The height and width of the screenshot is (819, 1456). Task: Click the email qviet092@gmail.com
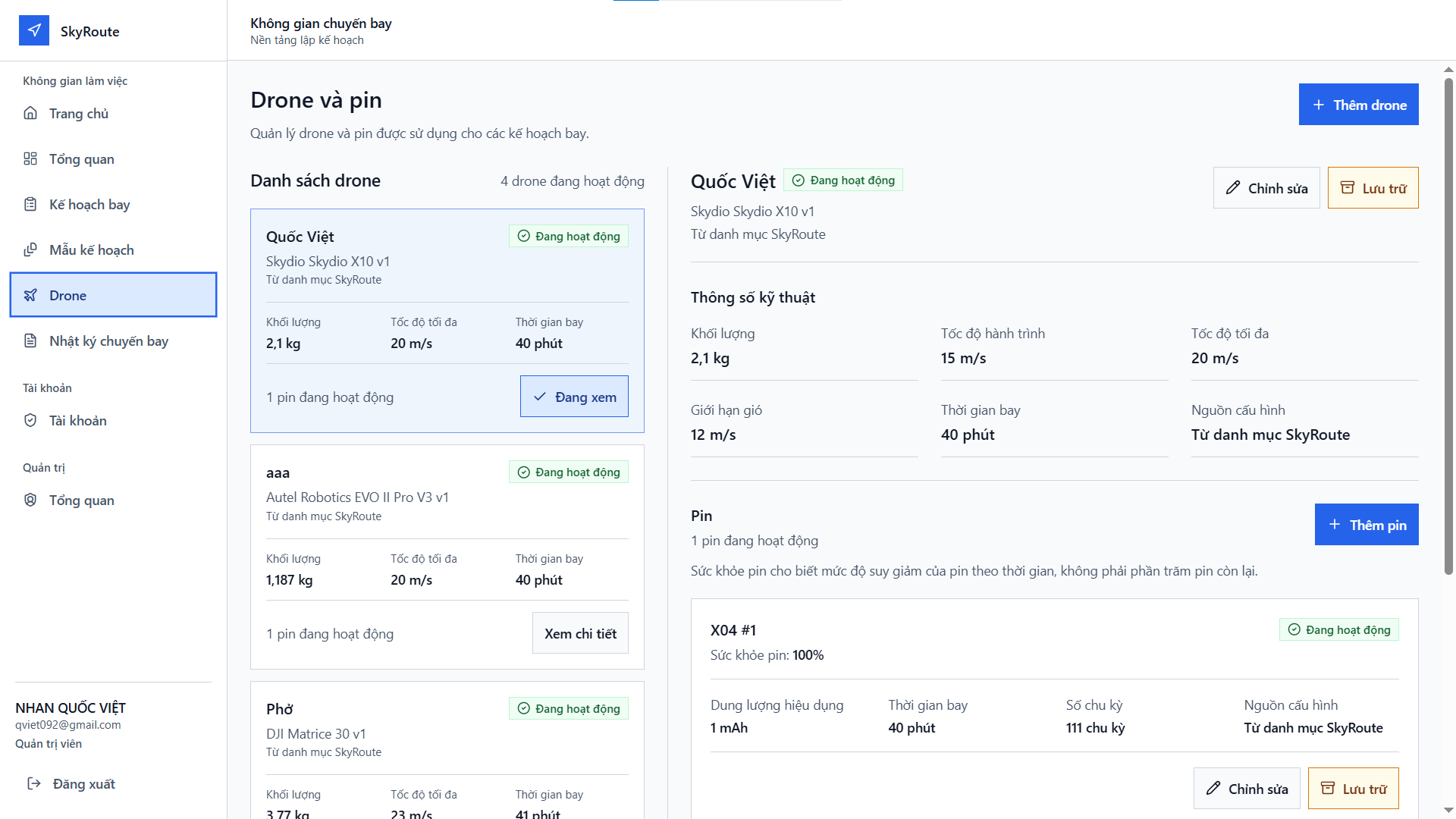[68, 725]
